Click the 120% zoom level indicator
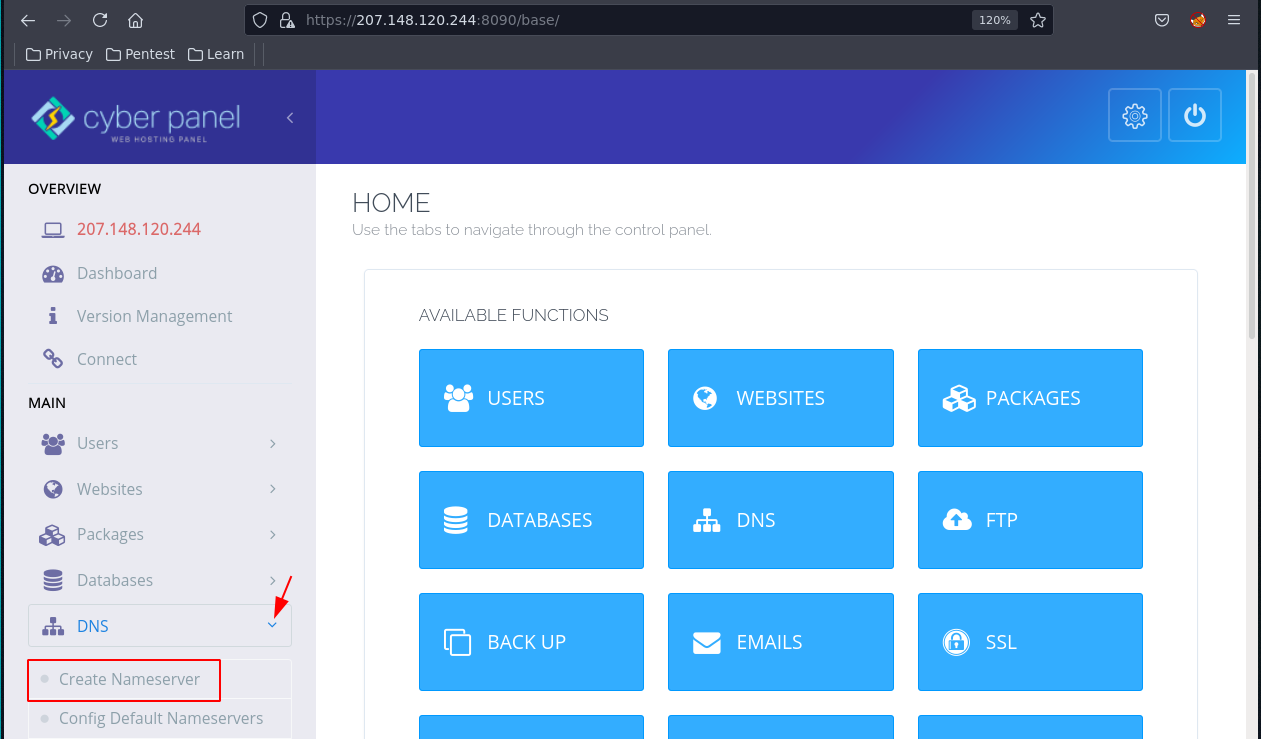 [x=994, y=20]
